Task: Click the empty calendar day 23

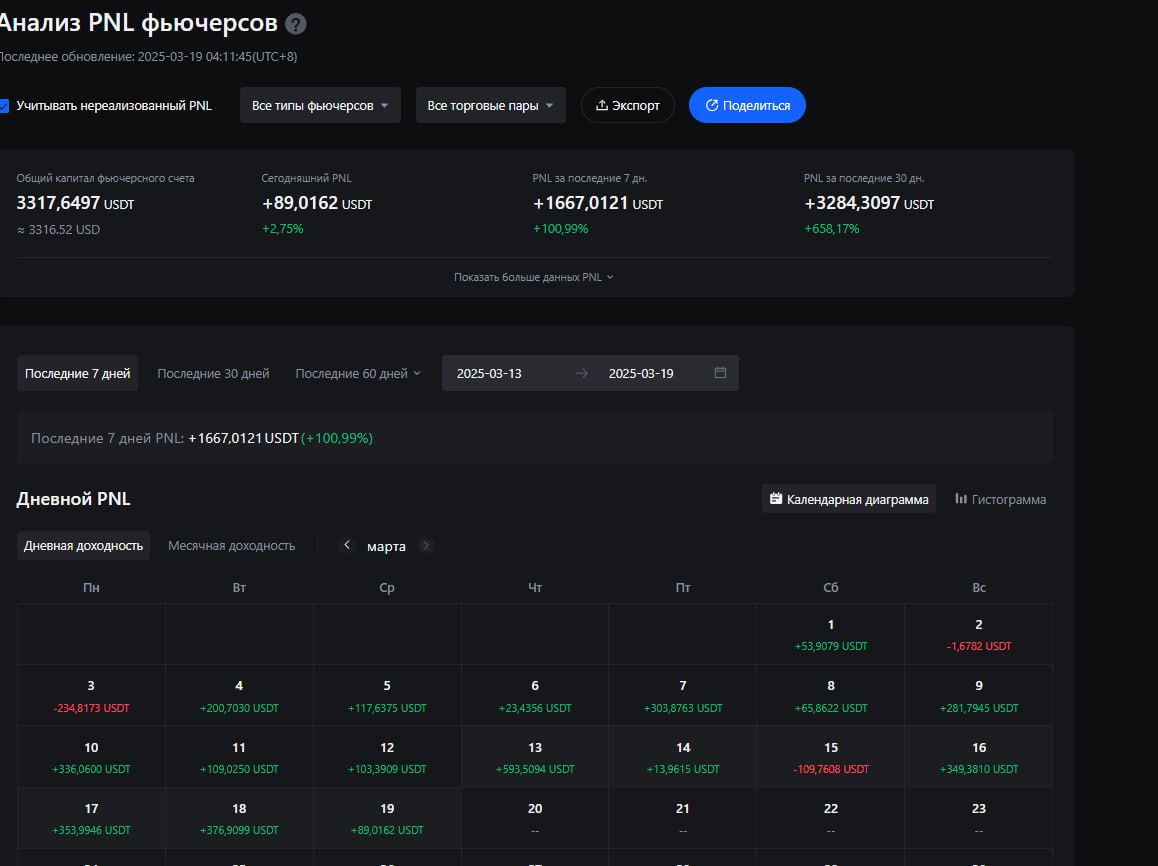Action: (x=979, y=818)
